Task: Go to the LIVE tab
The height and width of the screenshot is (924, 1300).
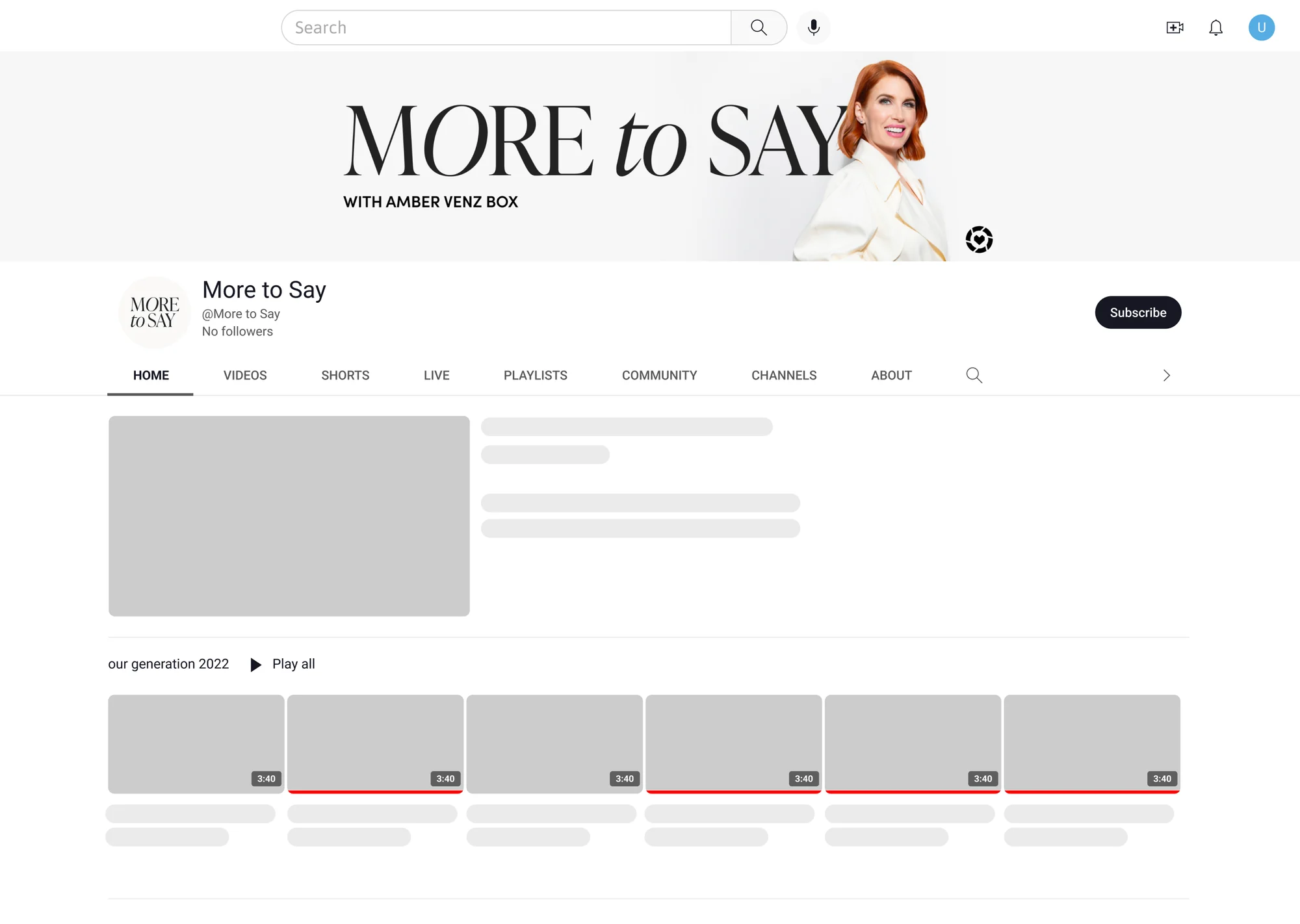Action: click(437, 375)
